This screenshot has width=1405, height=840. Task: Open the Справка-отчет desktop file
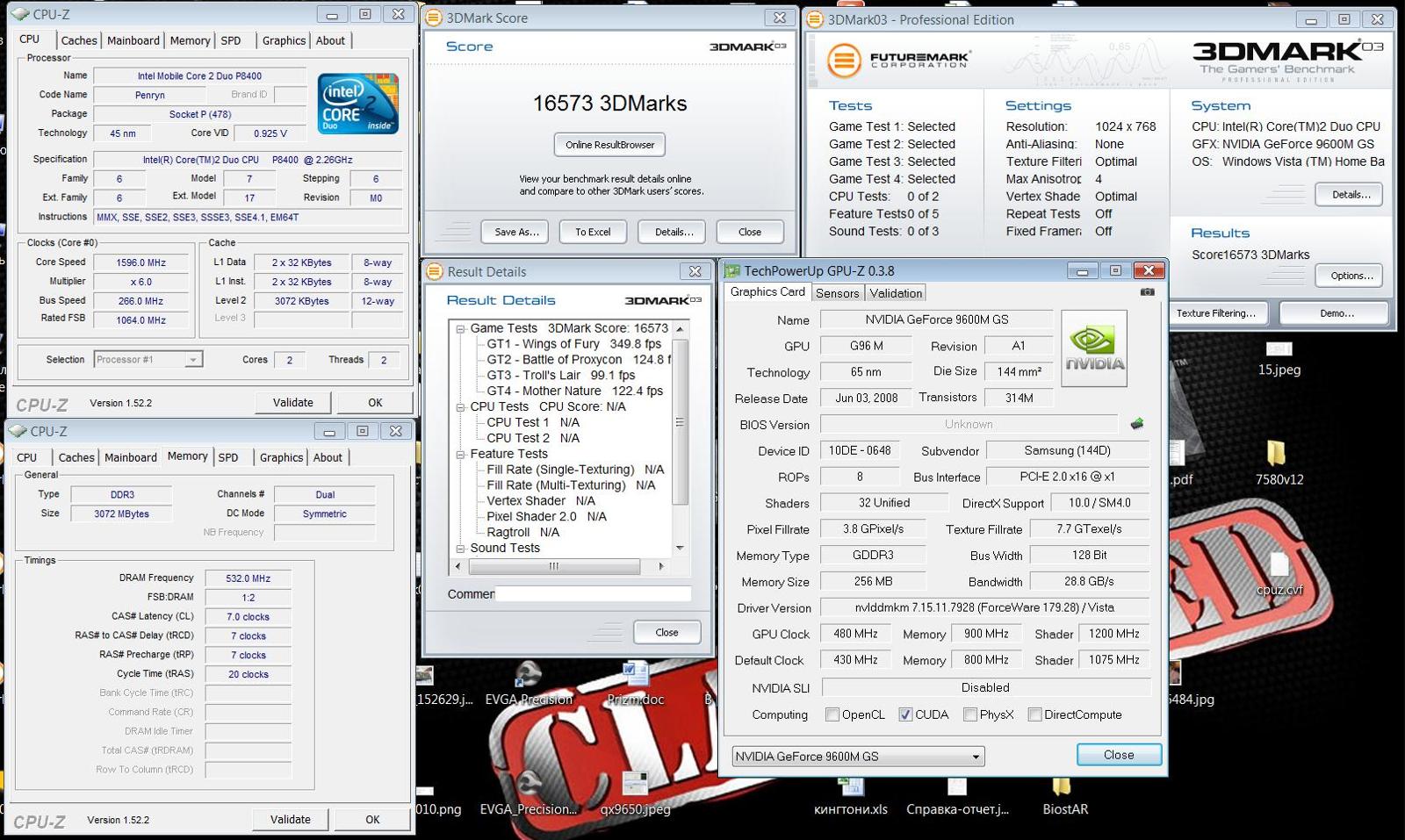tap(957, 796)
